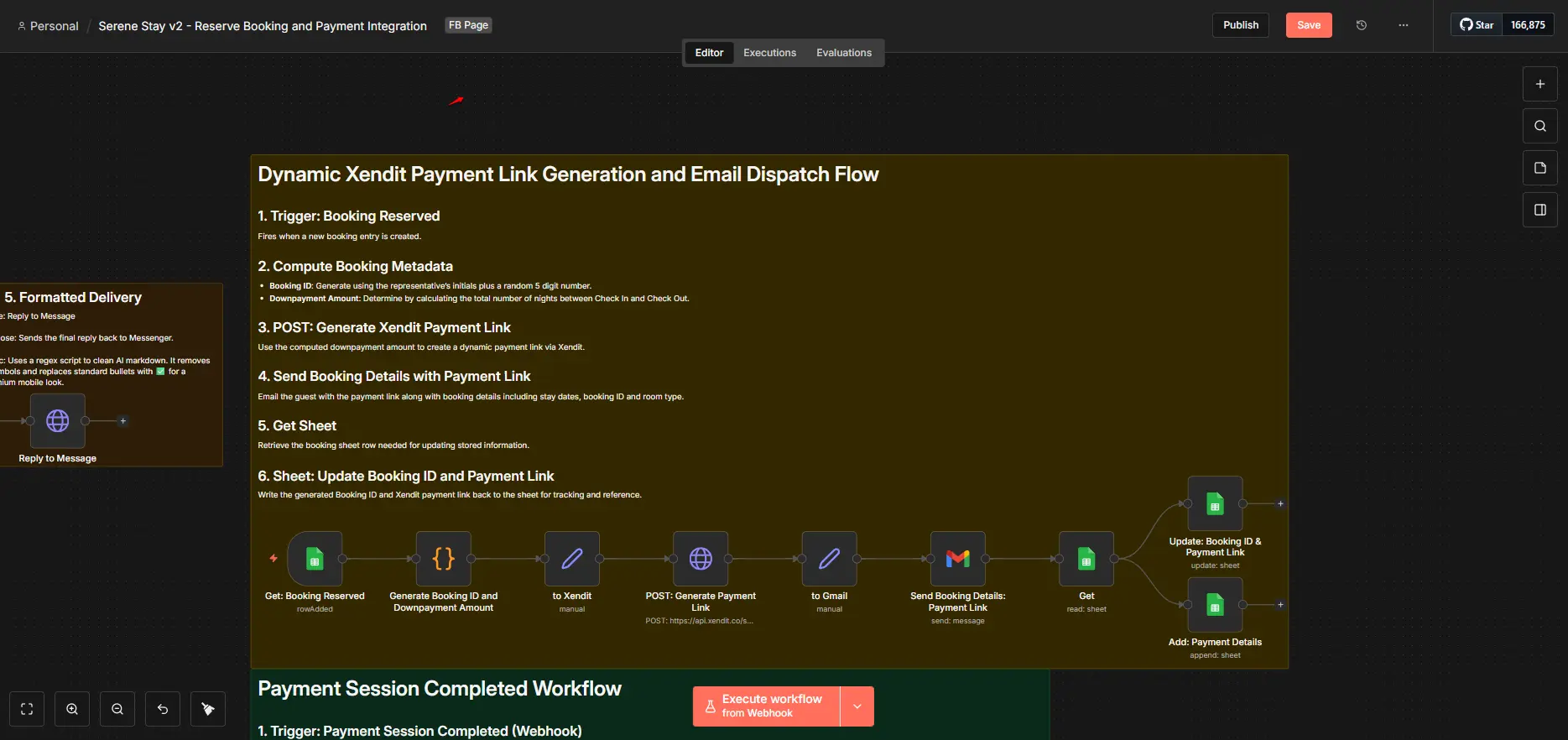Select the Get: Booking Reserved sheet node

[x=315, y=559]
